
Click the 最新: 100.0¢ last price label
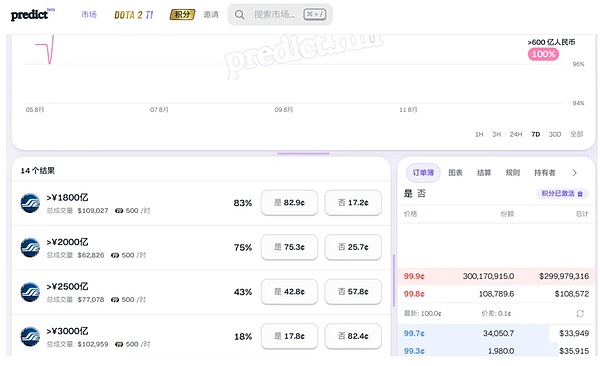tap(422, 314)
